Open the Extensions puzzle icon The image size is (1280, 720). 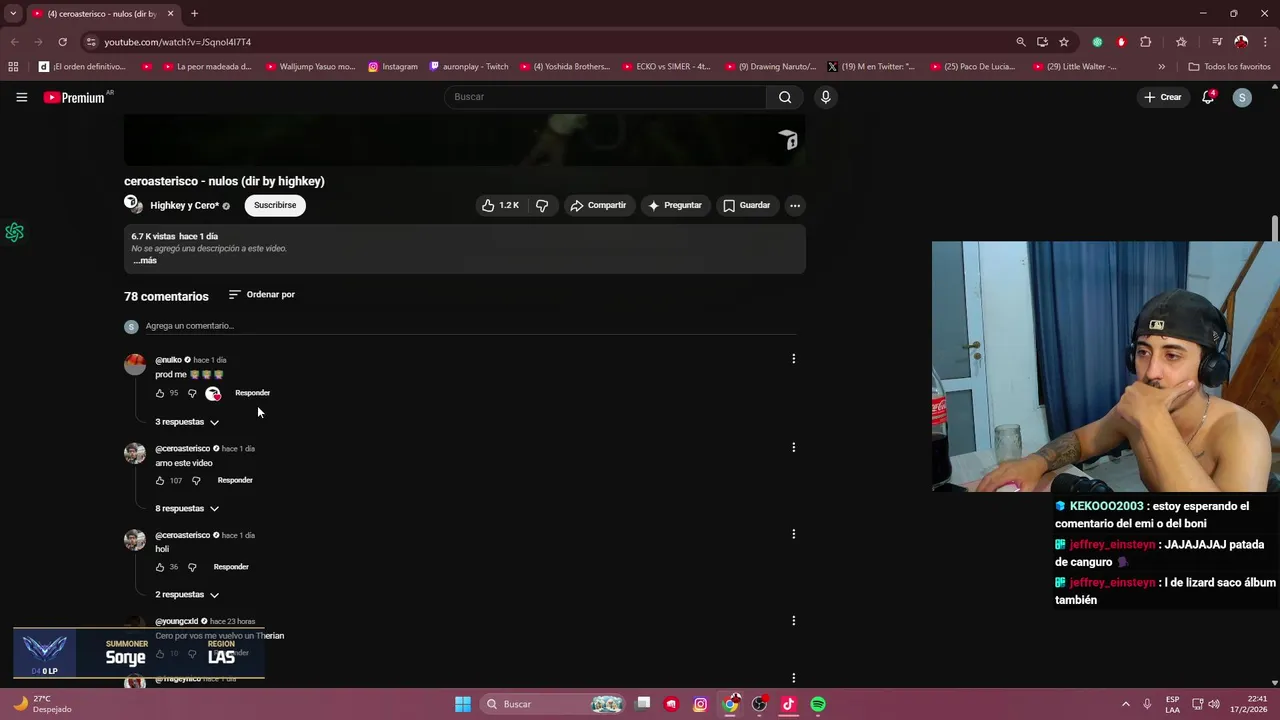click(x=1146, y=42)
